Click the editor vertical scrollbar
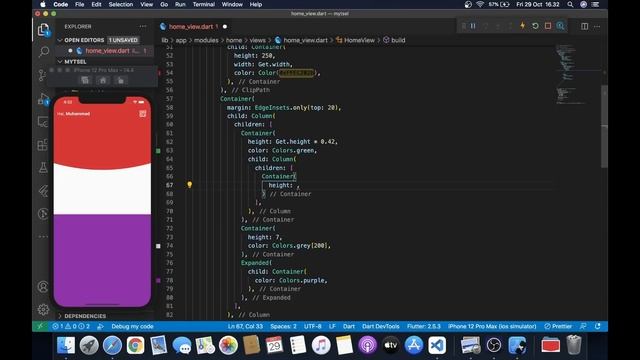The height and width of the screenshot is (360, 640). 604,127
